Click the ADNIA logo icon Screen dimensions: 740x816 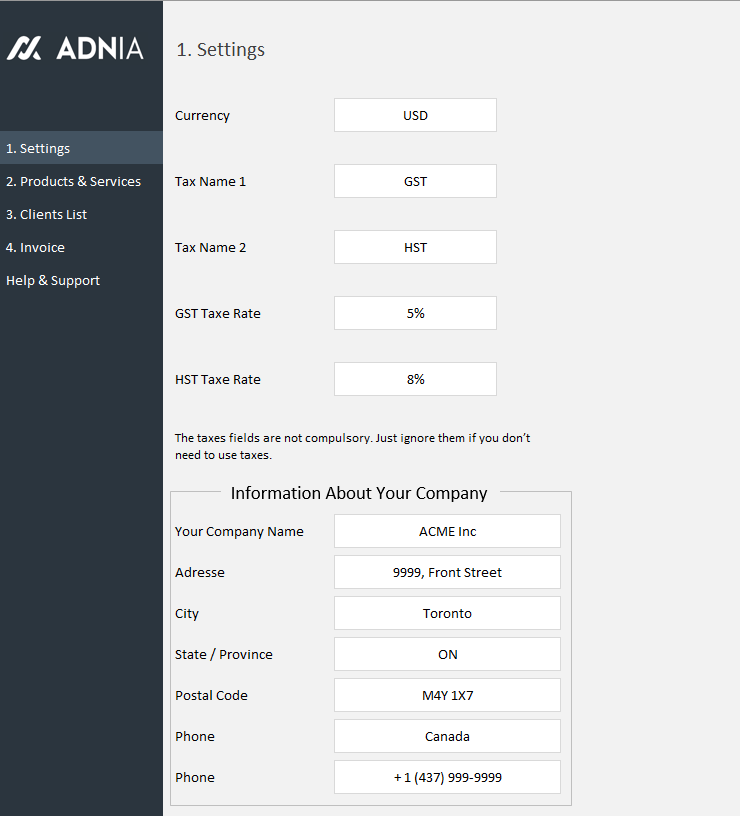point(24,48)
